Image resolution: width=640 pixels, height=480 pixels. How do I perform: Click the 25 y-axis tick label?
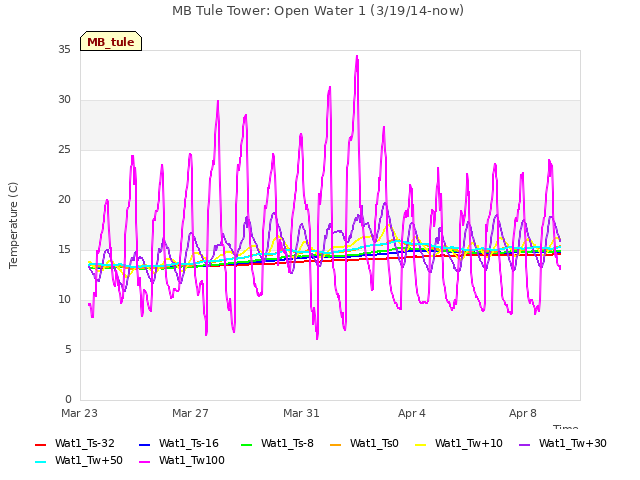pos(64,150)
